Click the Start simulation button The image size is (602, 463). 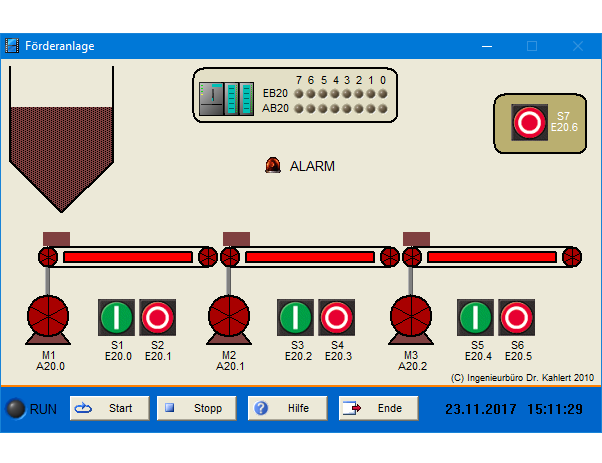click(109, 408)
